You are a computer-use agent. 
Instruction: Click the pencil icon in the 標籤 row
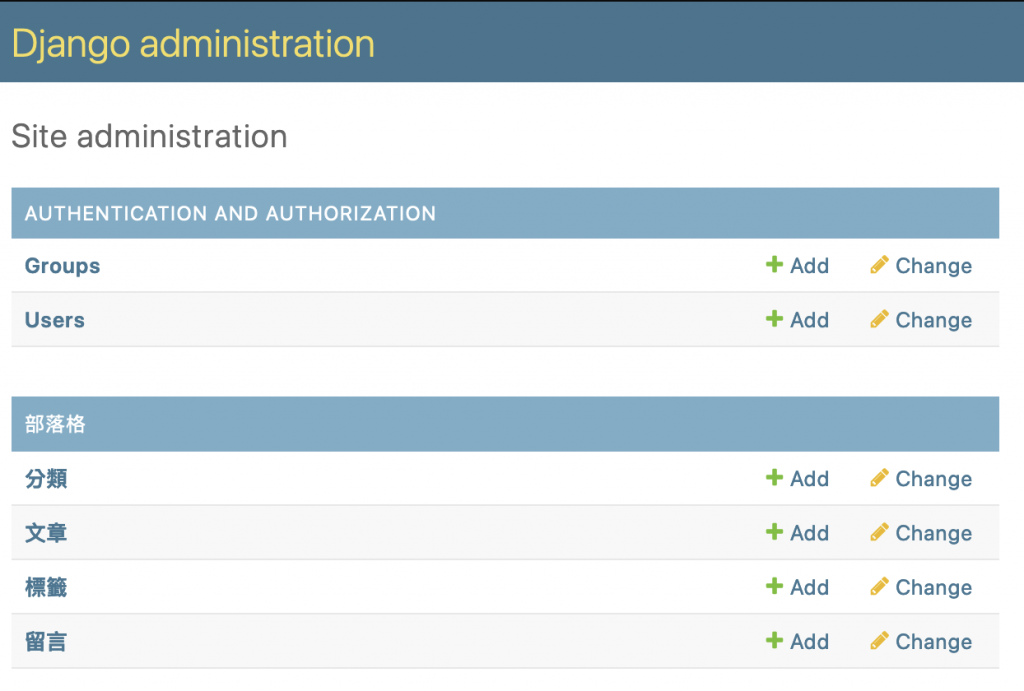879,586
